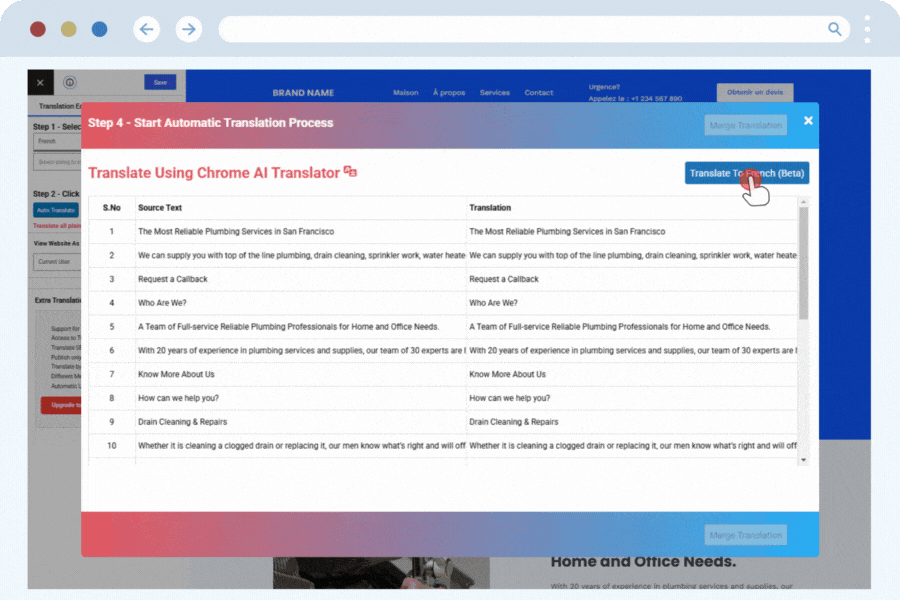Click the circular info icon beside Save
The image size is (900, 600).
tap(70, 83)
